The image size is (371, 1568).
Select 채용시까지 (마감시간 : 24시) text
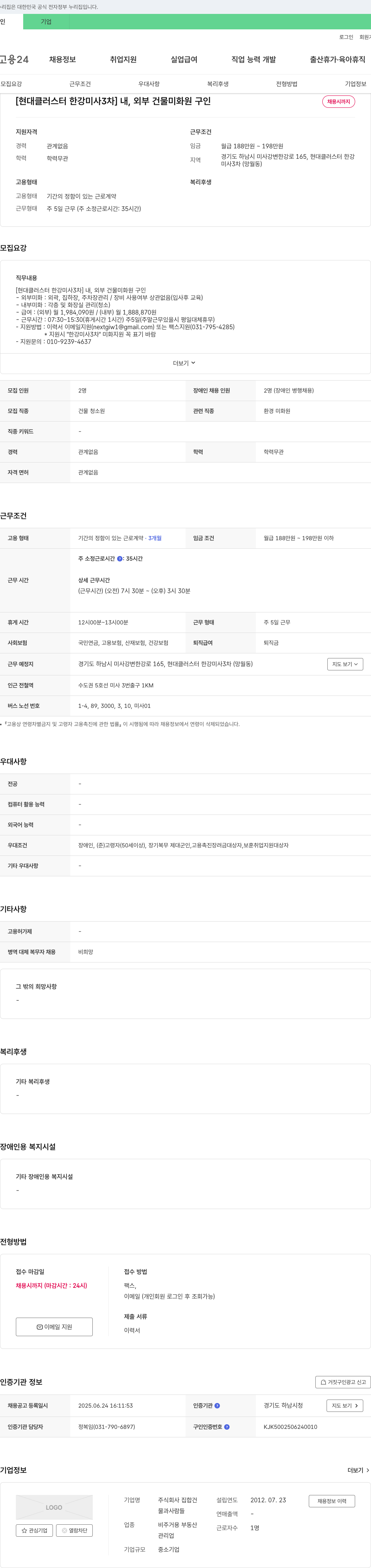[51, 1286]
